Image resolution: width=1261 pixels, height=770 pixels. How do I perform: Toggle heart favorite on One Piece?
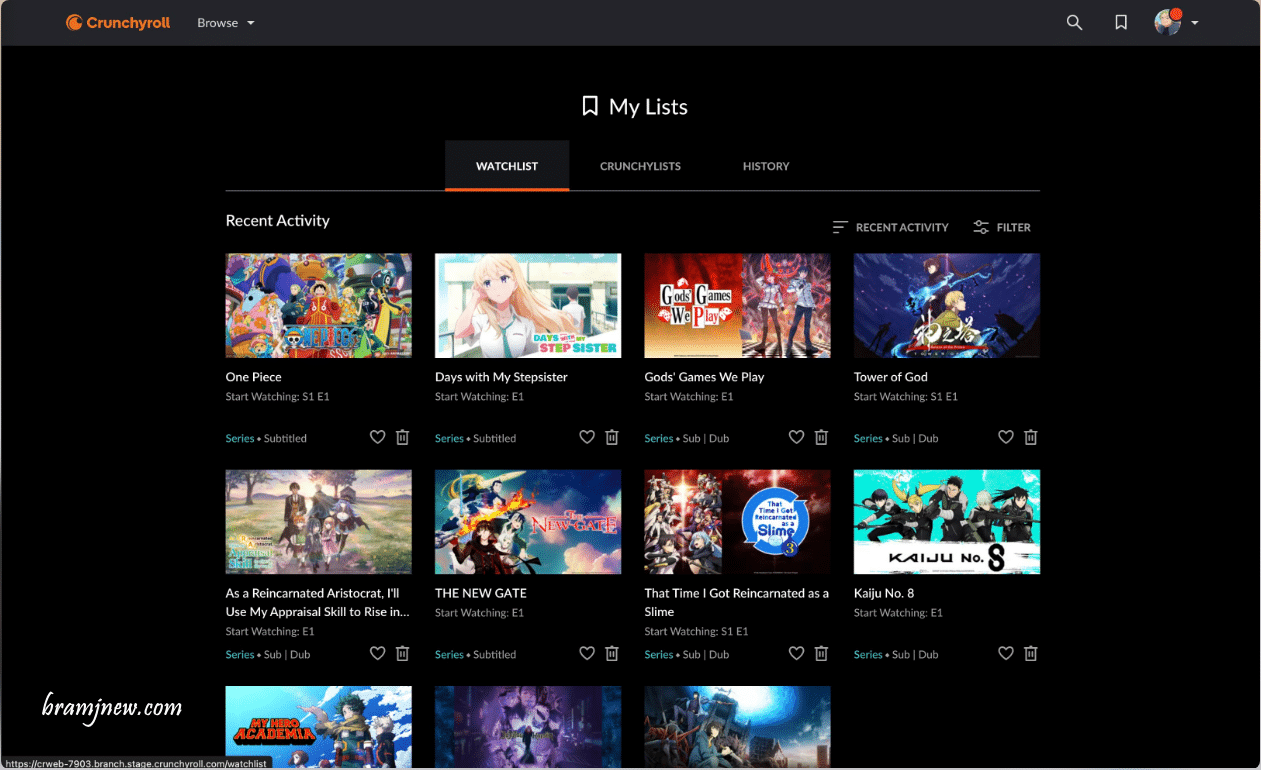click(377, 437)
